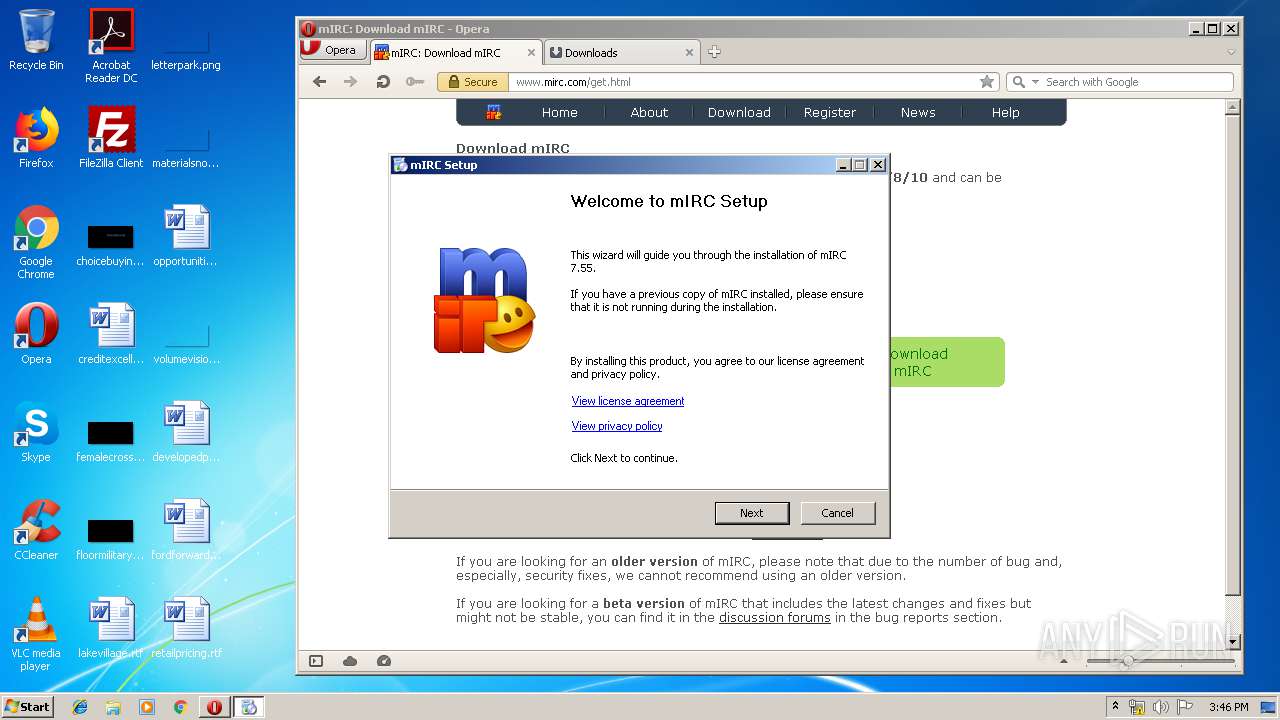Select the lakevillage.rtf document icon

pos(111,628)
